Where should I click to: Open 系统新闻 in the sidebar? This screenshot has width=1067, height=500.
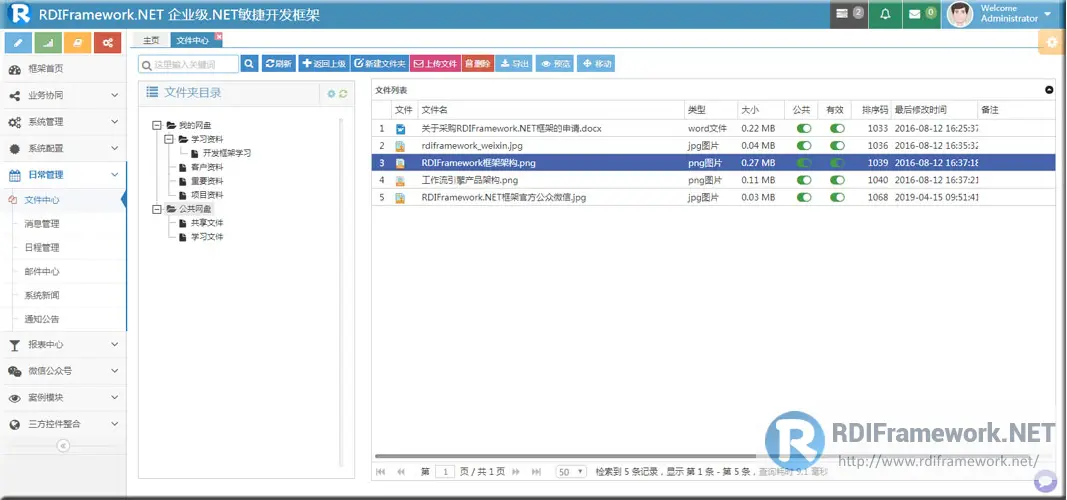pyautogui.click(x=42, y=295)
